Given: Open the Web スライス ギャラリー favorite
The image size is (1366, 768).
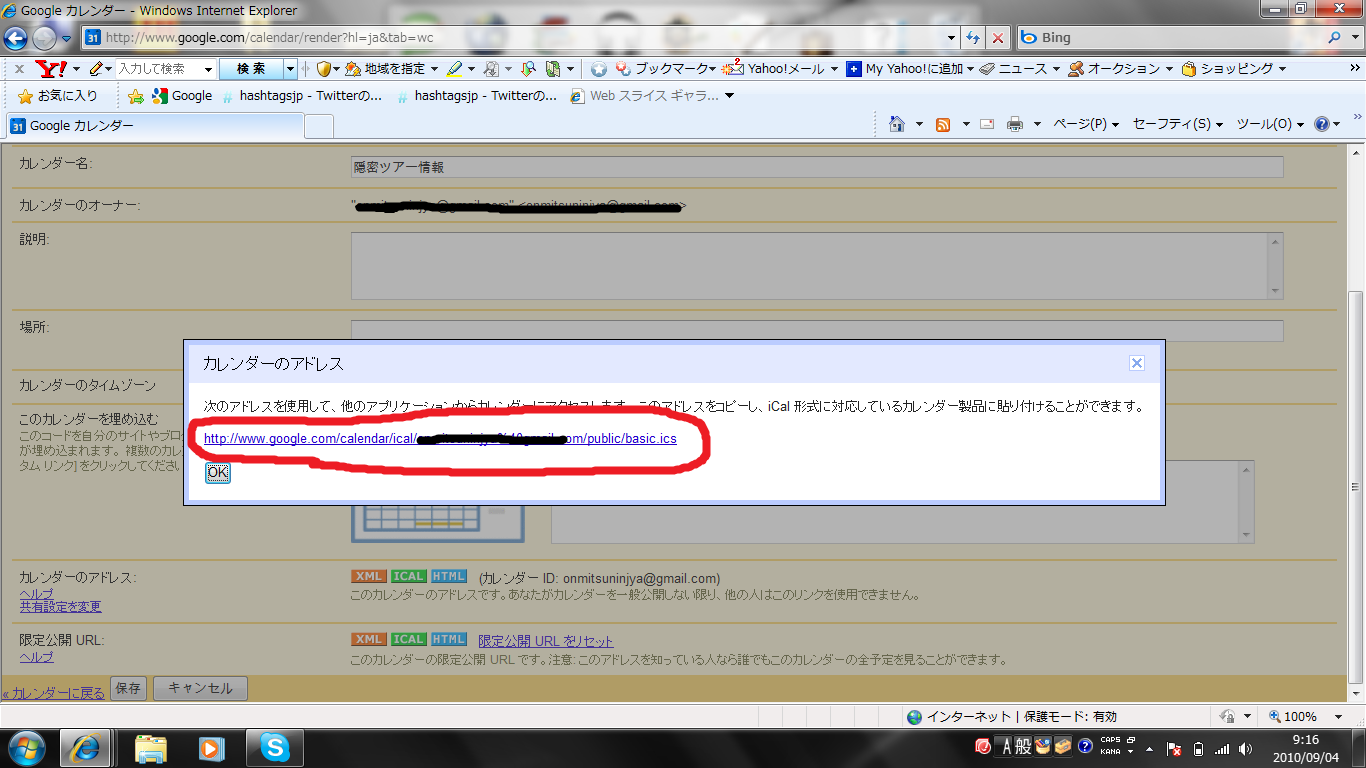Looking at the screenshot, I should coord(644,96).
